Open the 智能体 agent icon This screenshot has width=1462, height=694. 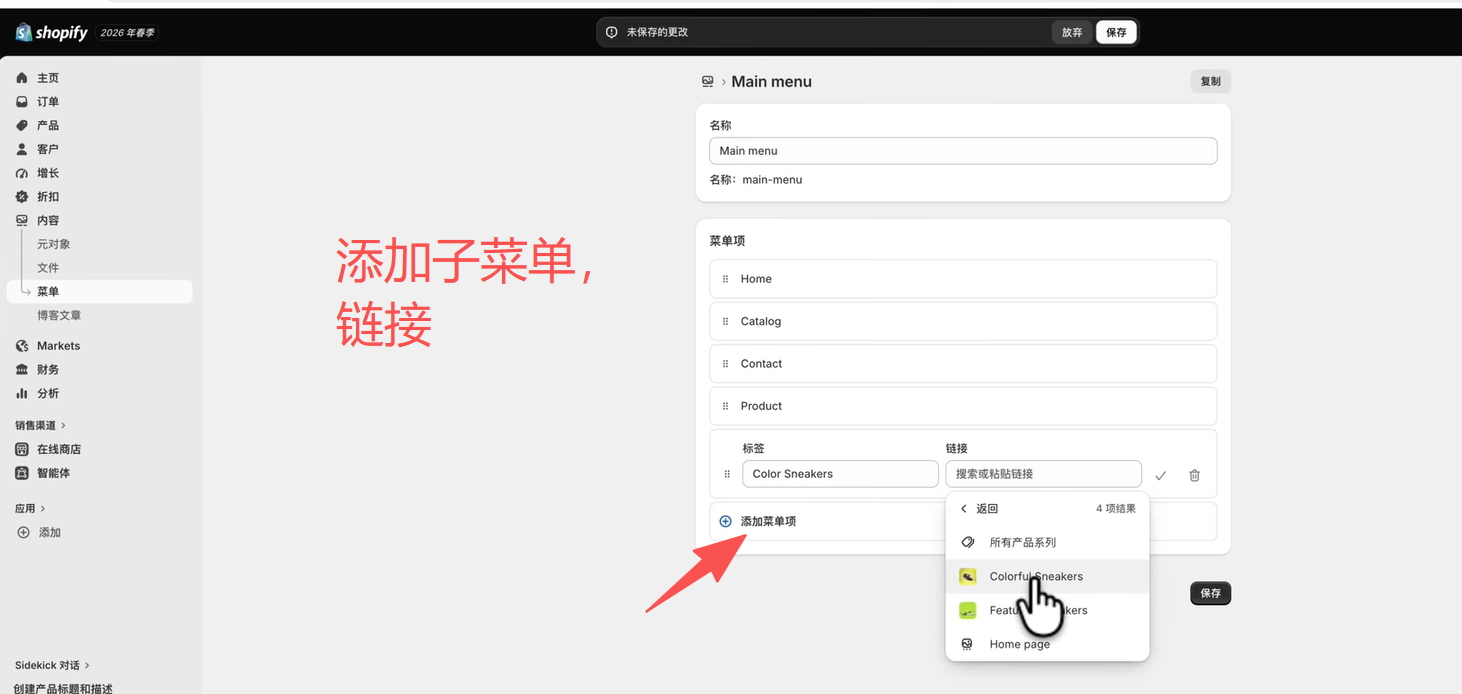pos(22,473)
